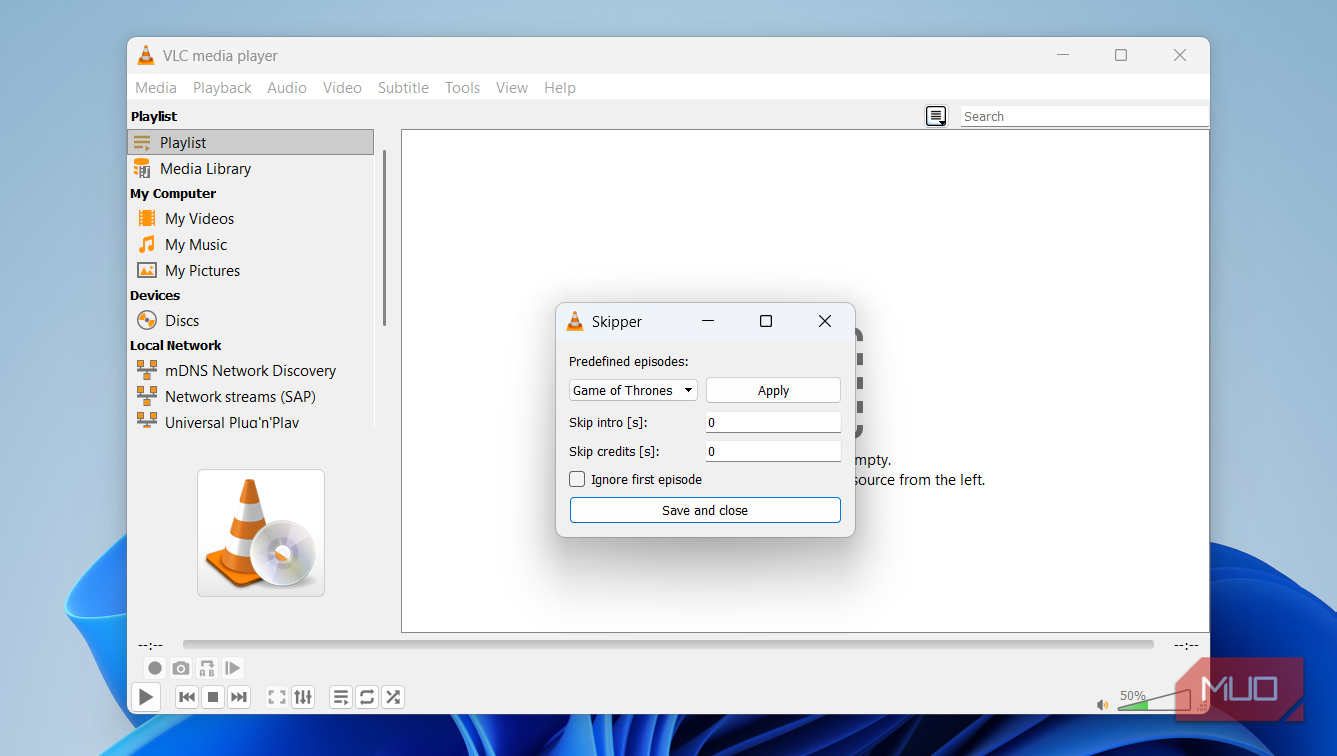1337x756 pixels.
Task: Open the Media menu
Action: tap(156, 88)
